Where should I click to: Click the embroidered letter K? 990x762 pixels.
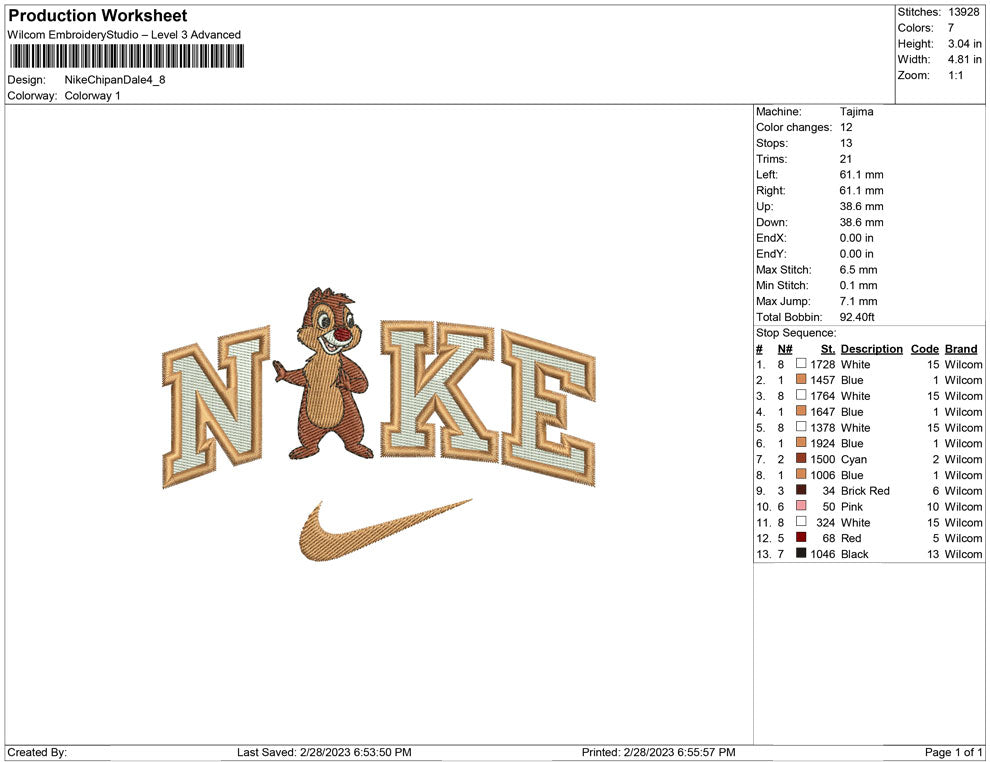(x=439, y=389)
